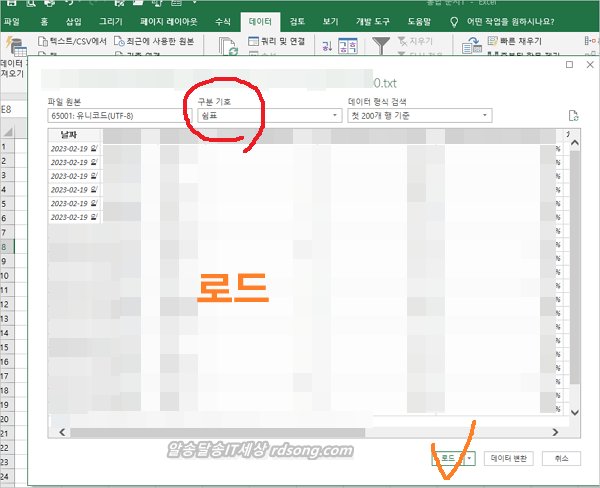600x488 pixels.
Task: Expand the arrow next to 로드 button
Action: (x=468, y=458)
